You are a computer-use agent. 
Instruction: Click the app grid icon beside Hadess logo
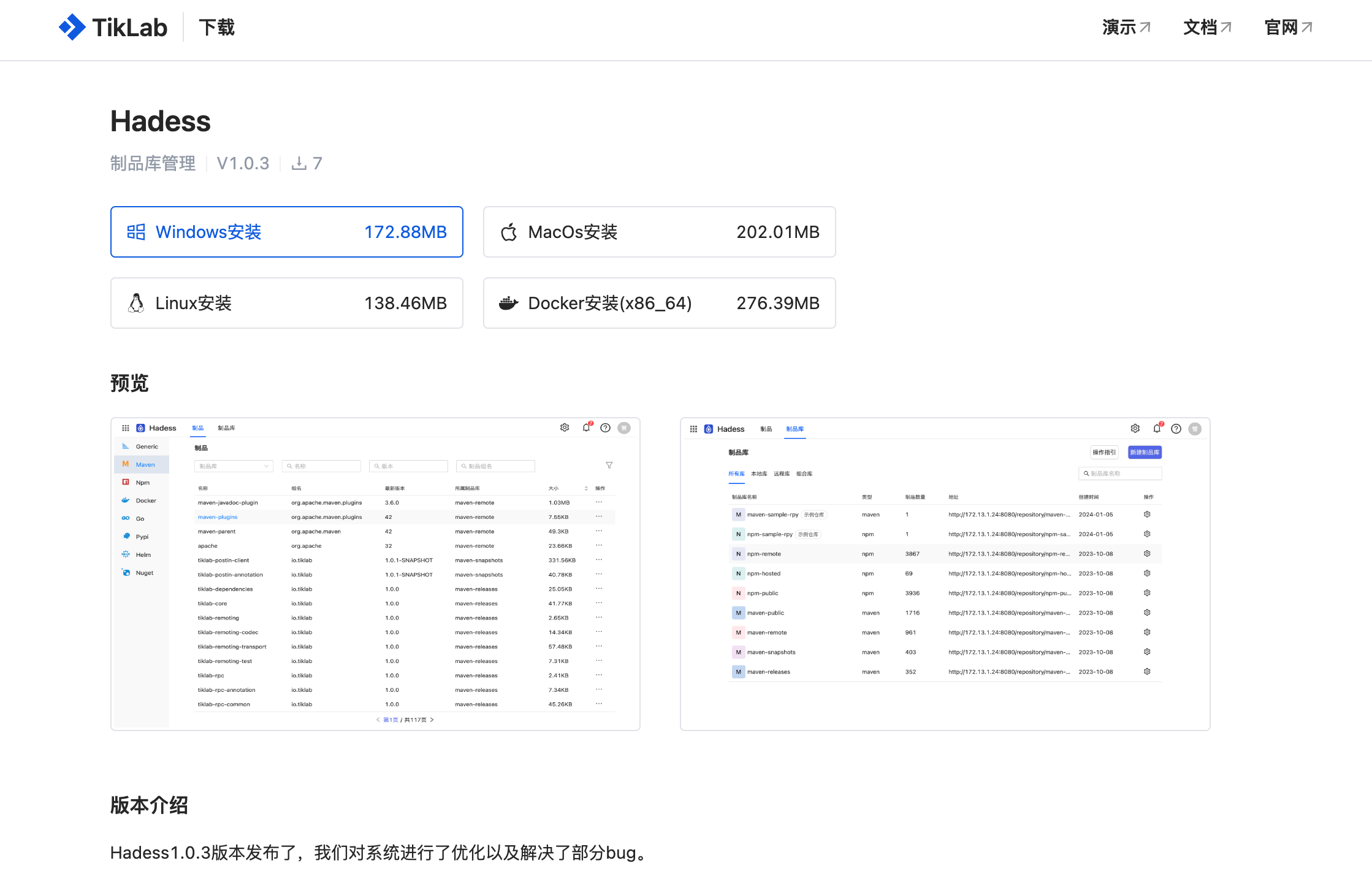(126, 428)
